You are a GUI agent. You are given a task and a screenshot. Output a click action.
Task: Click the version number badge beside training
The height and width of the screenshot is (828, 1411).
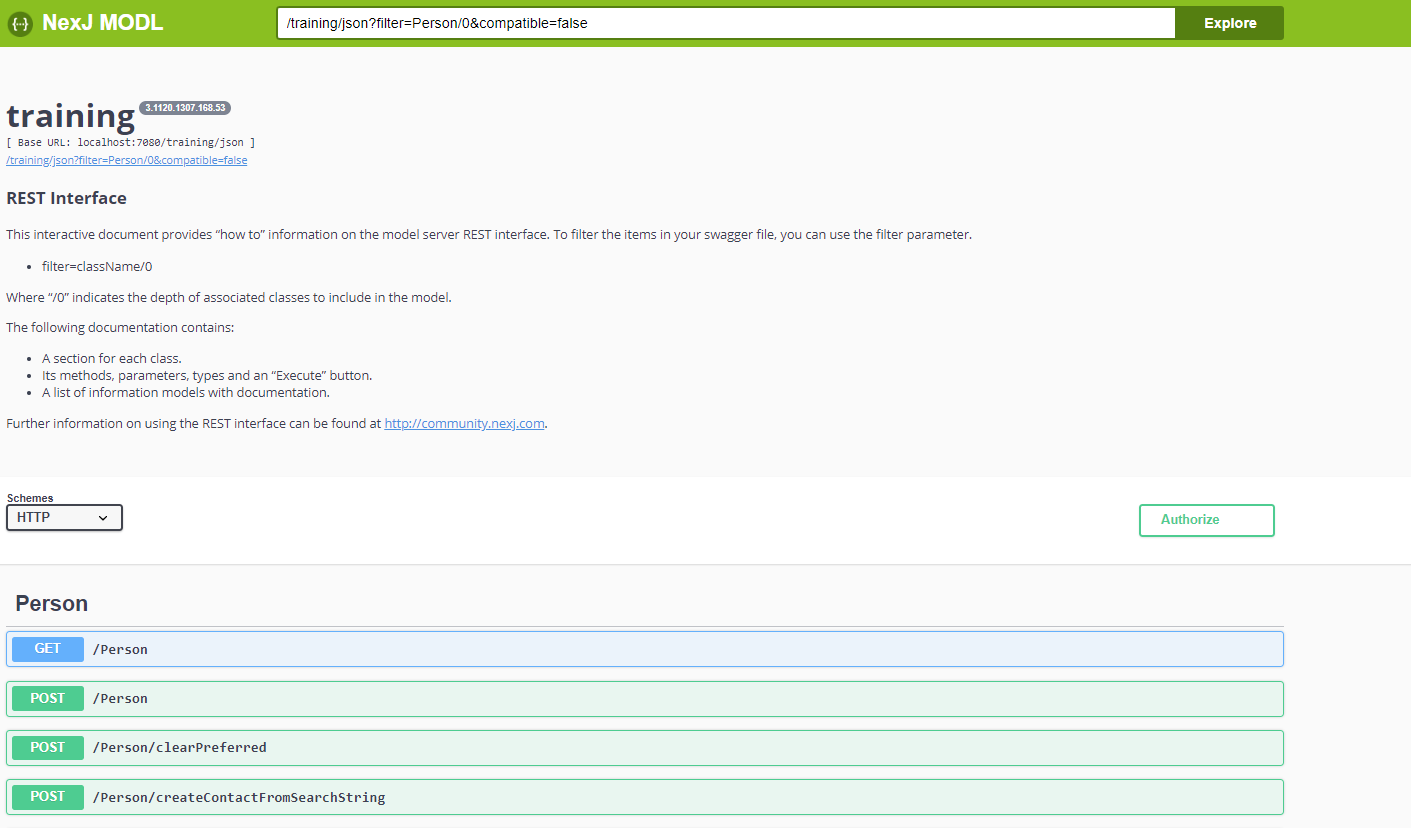click(185, 108)
